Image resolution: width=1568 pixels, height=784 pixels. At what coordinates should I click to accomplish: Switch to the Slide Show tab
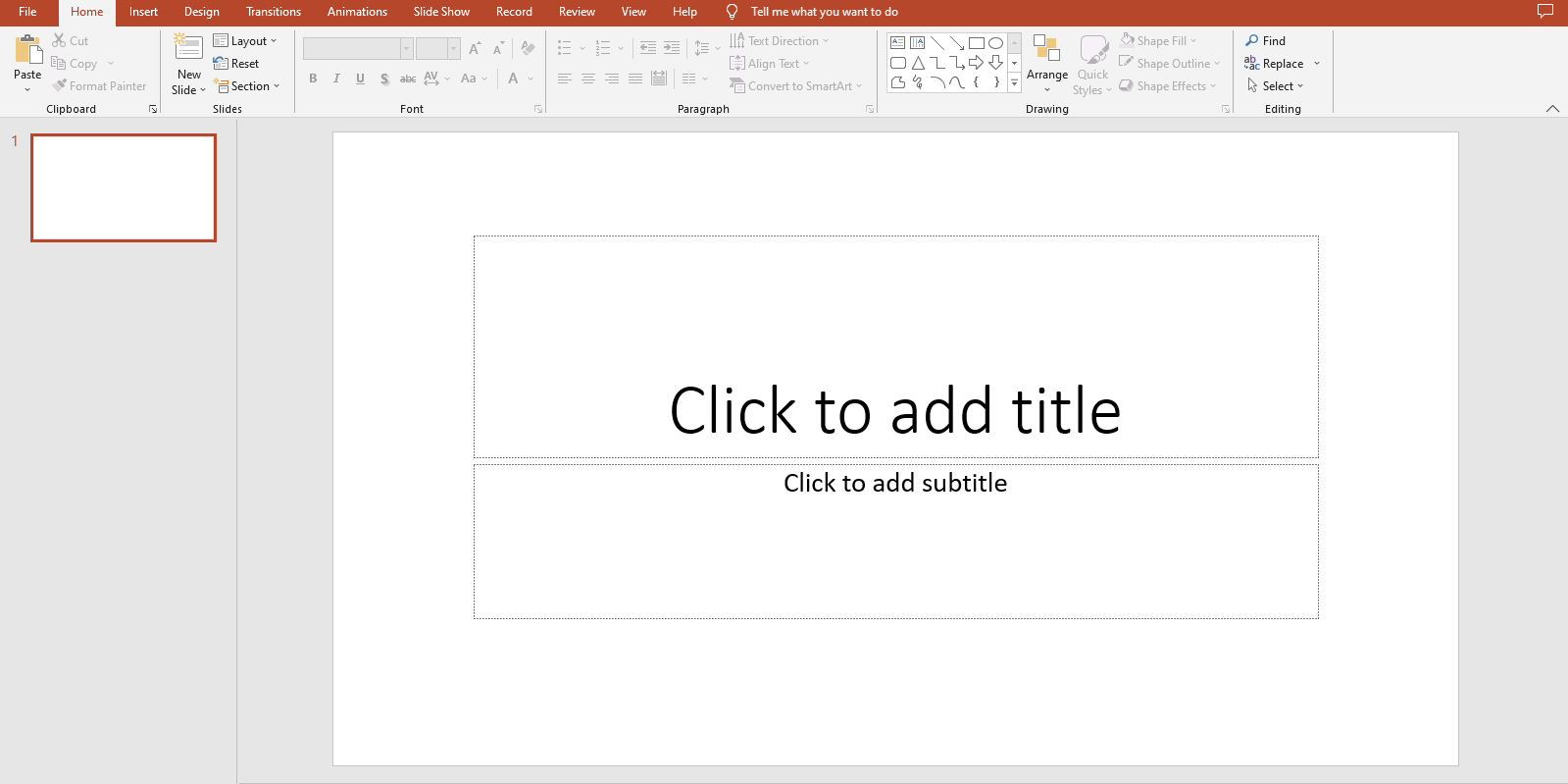pyautogui.click(x=441, y=12)
